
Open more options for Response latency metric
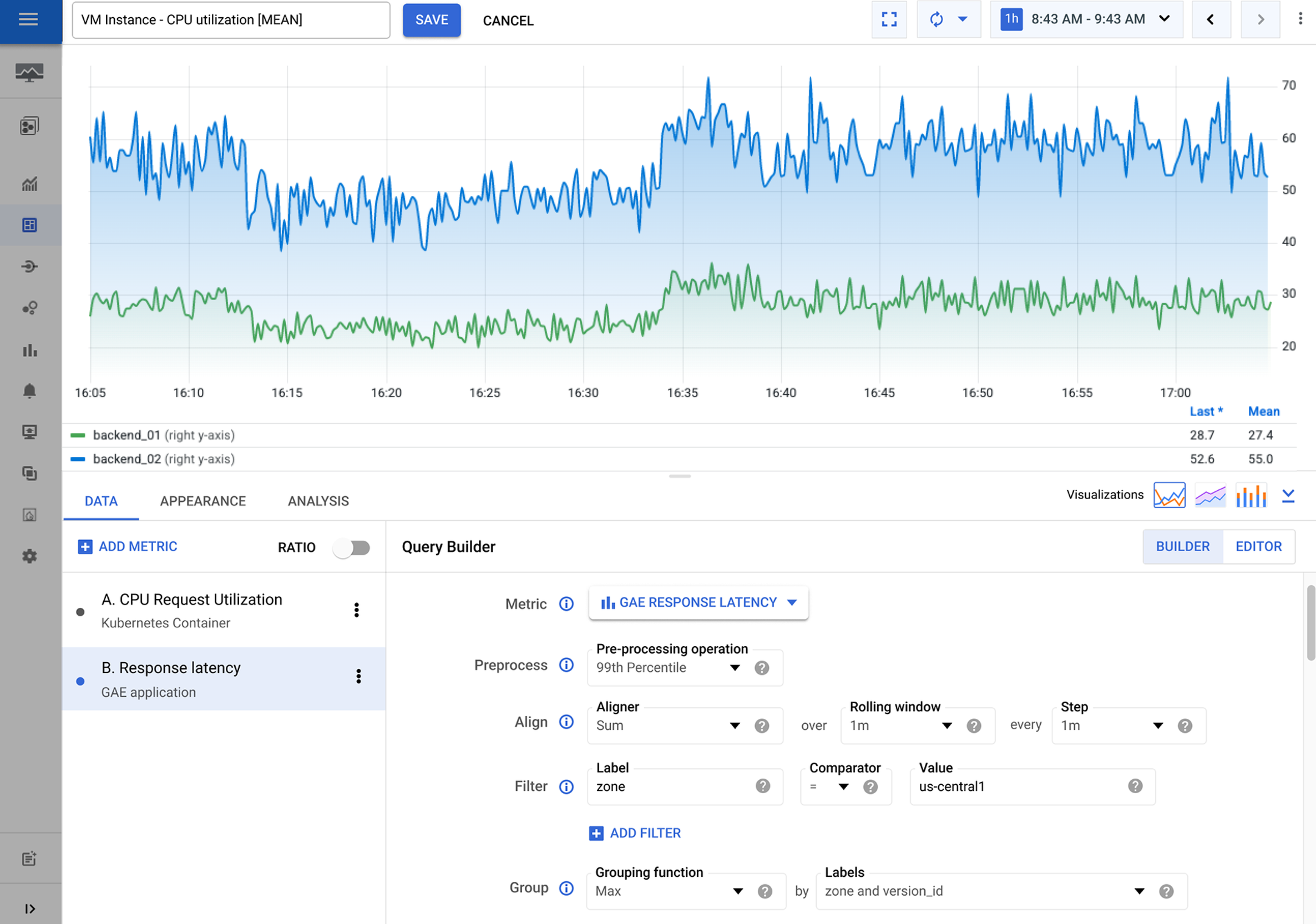[x=359, y=677]
